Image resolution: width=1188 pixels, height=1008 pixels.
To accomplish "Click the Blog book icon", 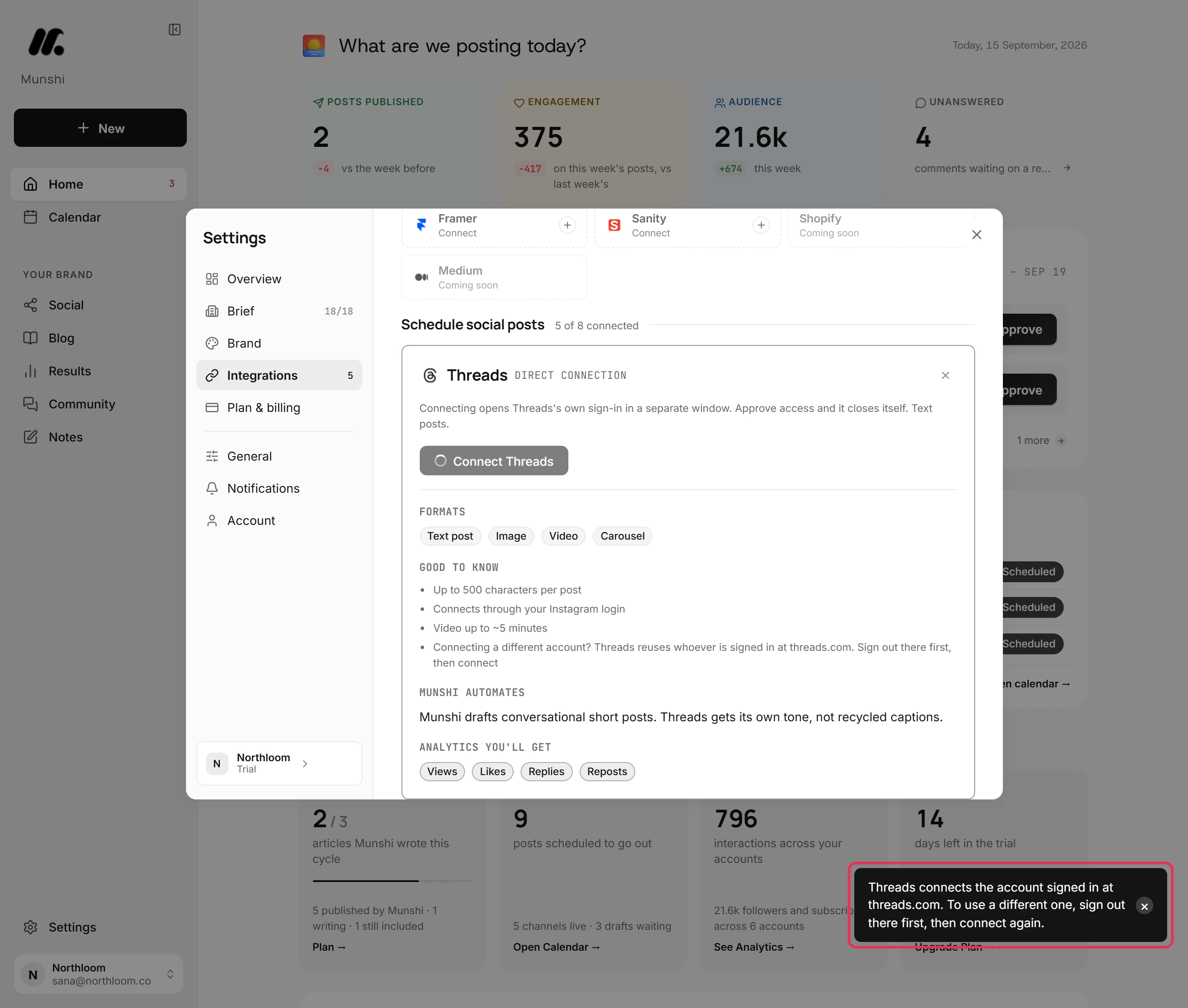I will 30,338.
